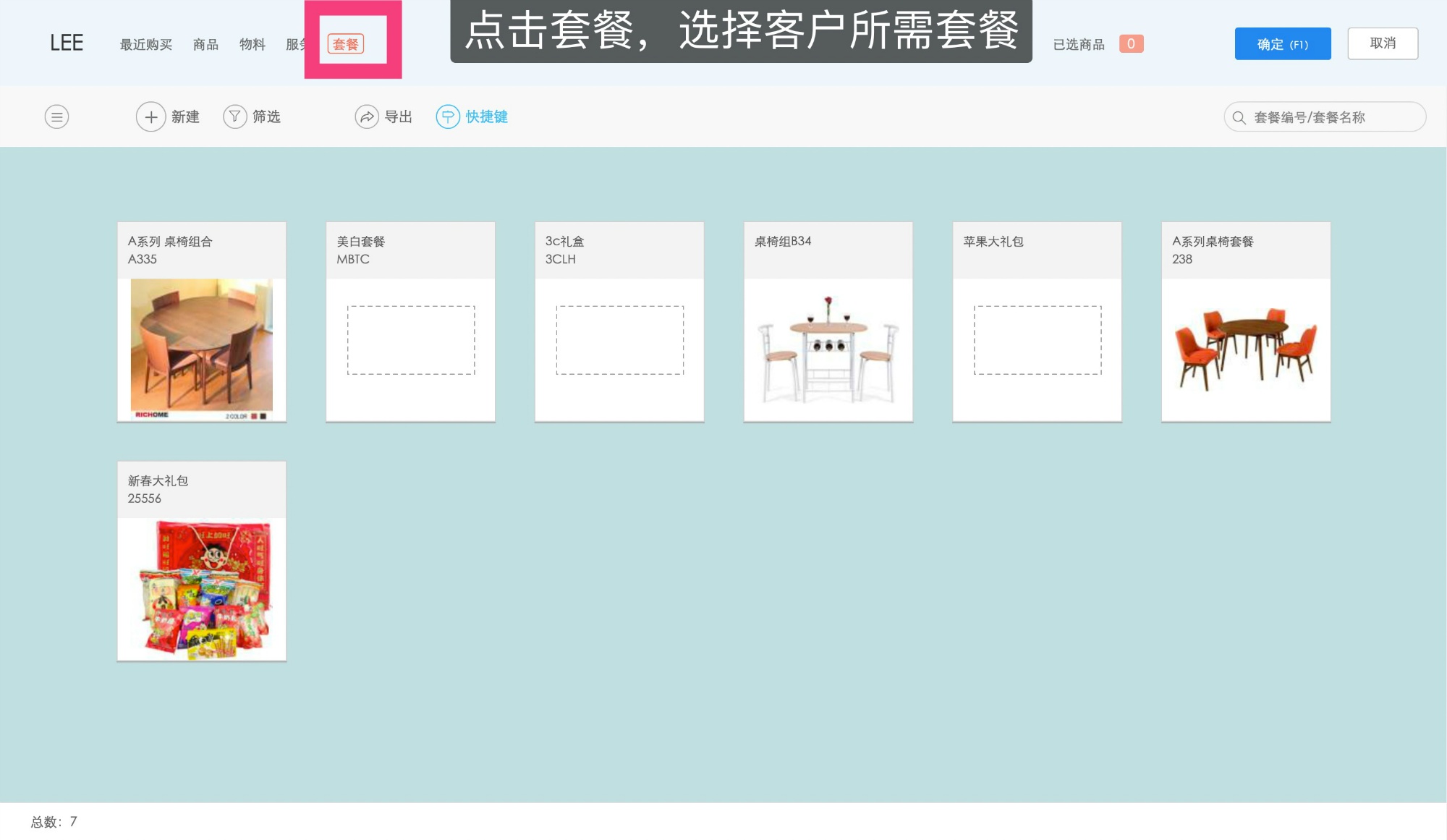Screen dimensions: 1447x840
Task: Select the 3c礼盒 3CLH package card
Action: point(619,322)
